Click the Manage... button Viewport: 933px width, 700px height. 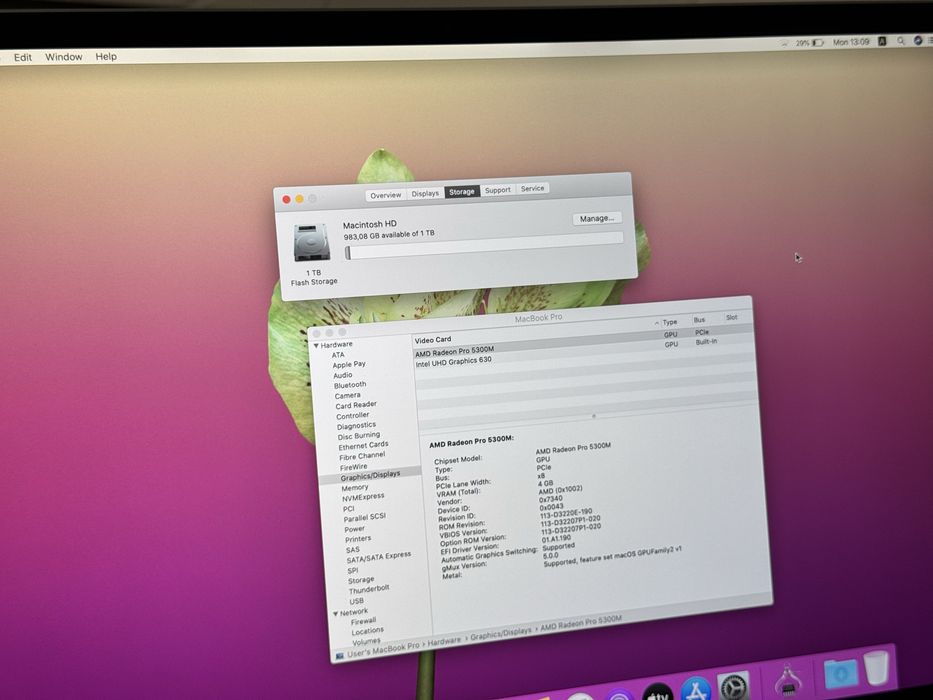597,218
